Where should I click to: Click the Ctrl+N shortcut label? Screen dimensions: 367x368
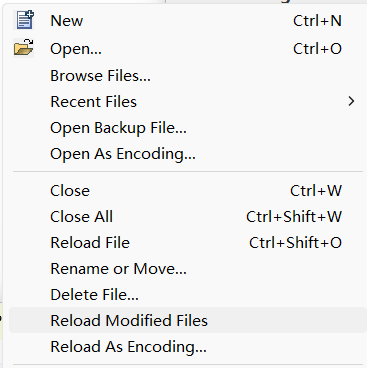(317, 21)
